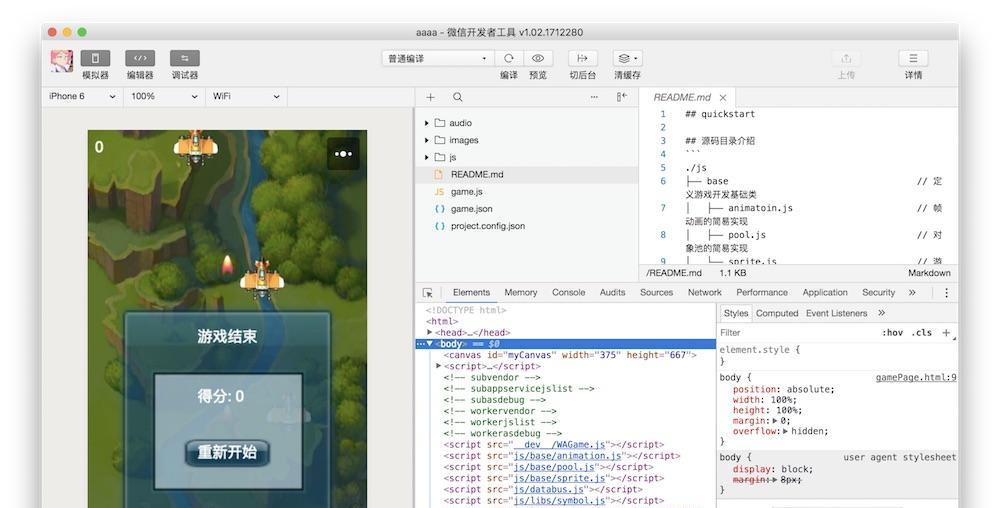Click the file search magnifier icon
The height and width of the screenshot is (508, 1000).
pos(458,98)
